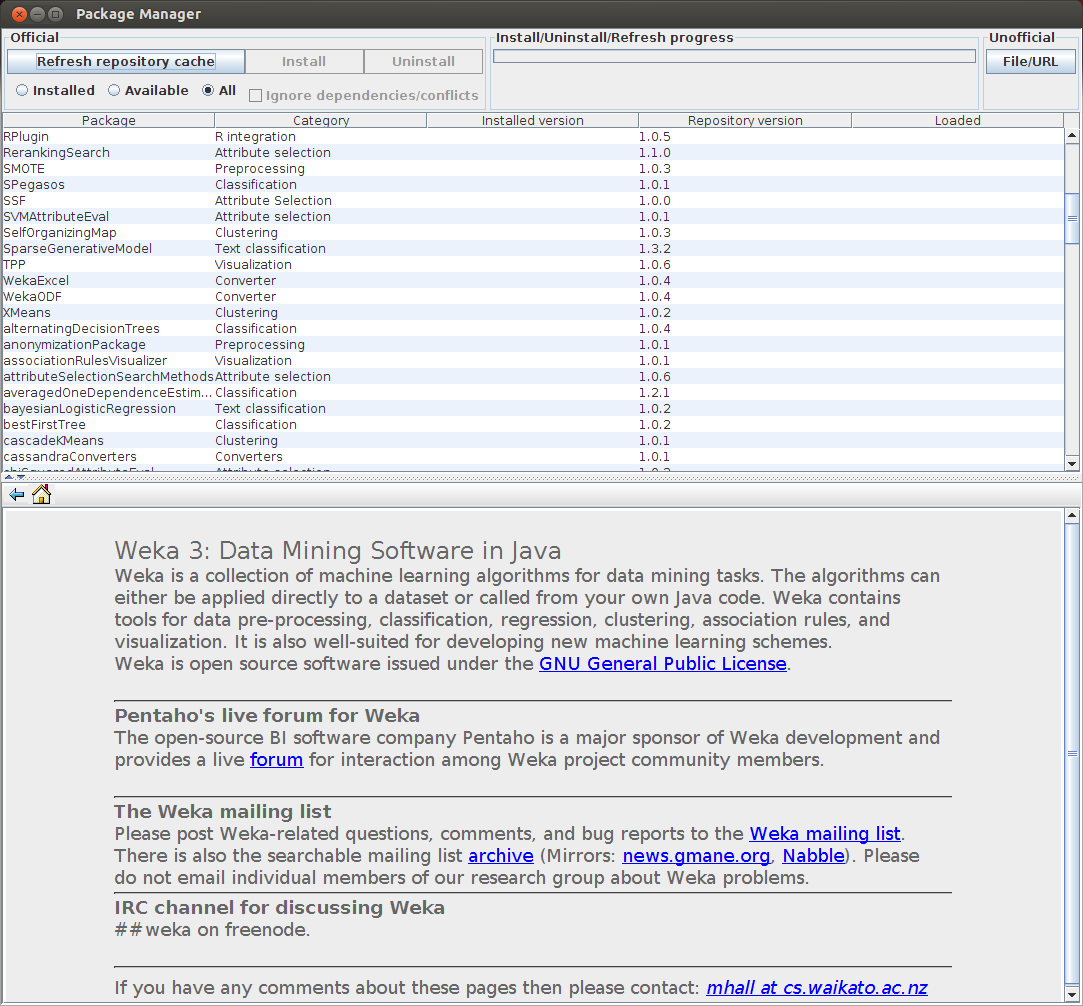Image resolution: width=1083 pixels, height=1006 pixels.
Task: Open the archive link
Action: pyautogui.click(x=501, y=855)
